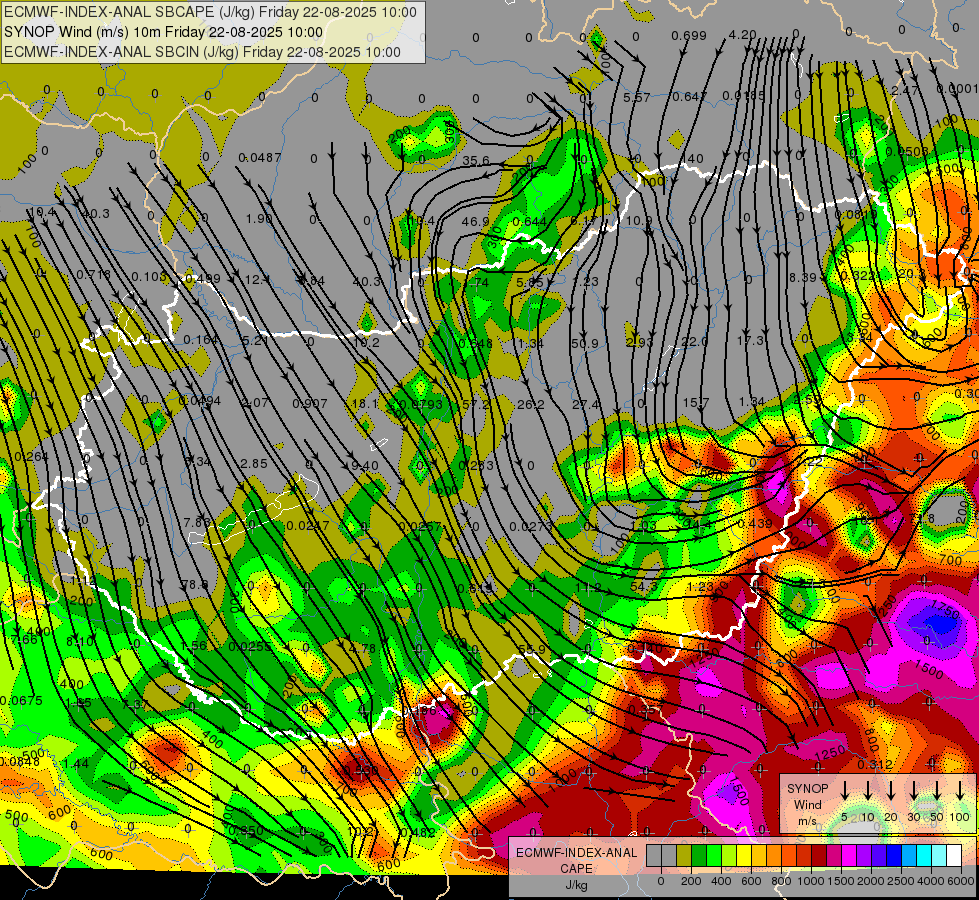Click the map value 1.90
979x900 pixels.
(x=259, y=219)
